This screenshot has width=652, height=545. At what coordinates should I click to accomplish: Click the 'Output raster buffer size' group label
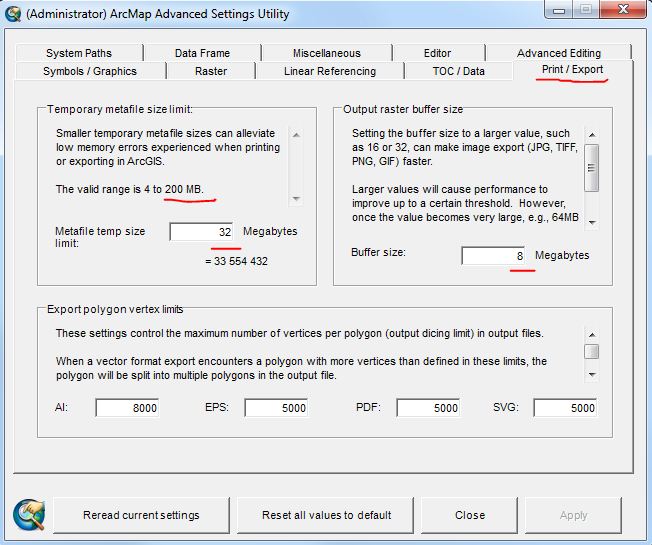pos(403,109)
